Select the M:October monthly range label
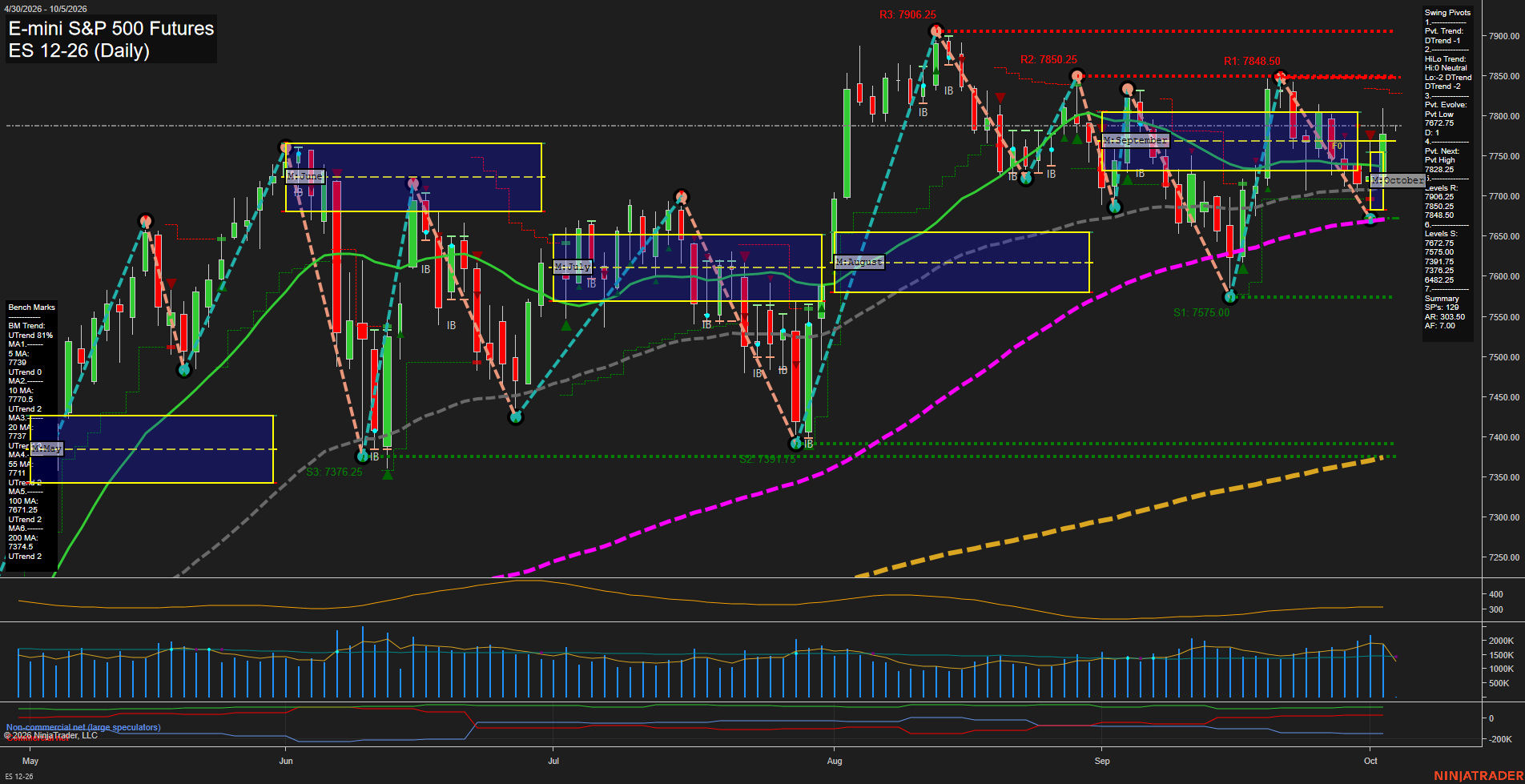 tap(1398, 180)
